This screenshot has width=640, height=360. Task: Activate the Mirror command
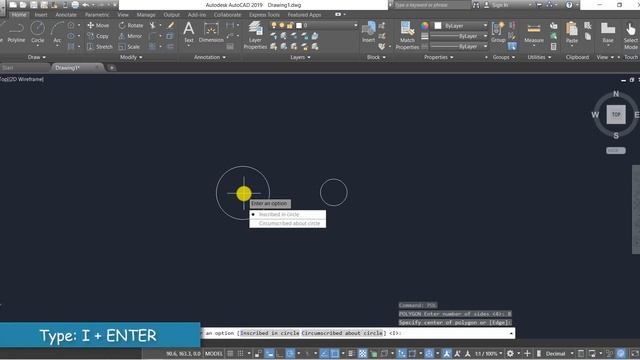(130, 36)
